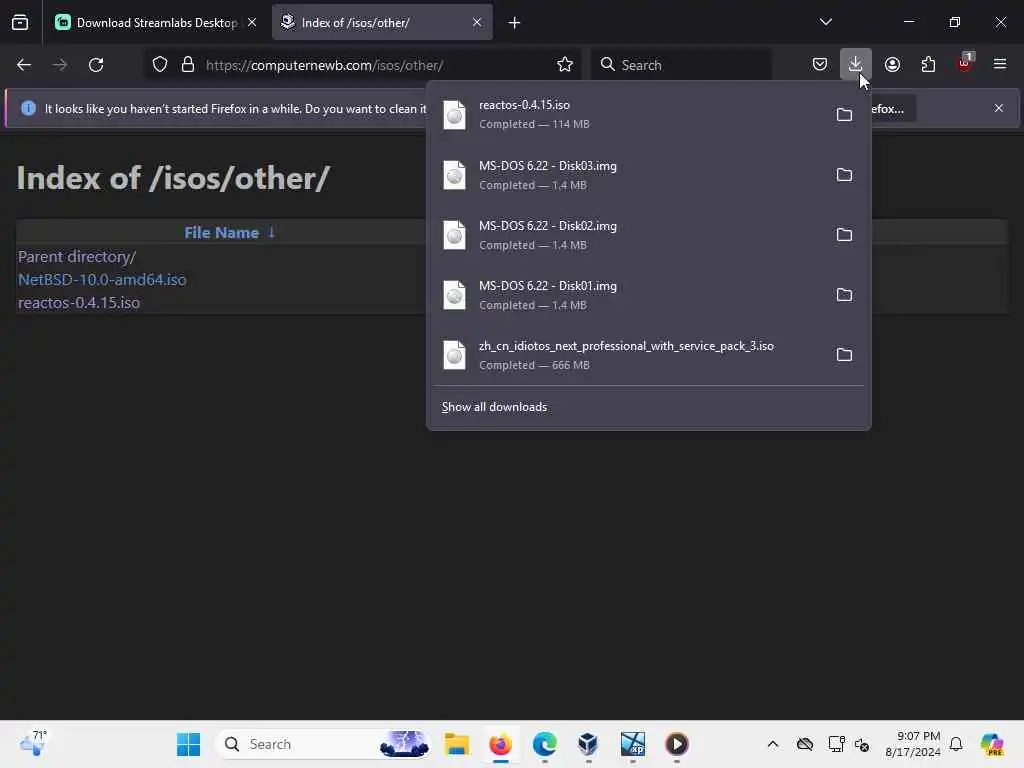Show MS-DOS 6.22 Disk01.img in folder
Viewport: 1024px width, 768px height.
tap(844, 295)
